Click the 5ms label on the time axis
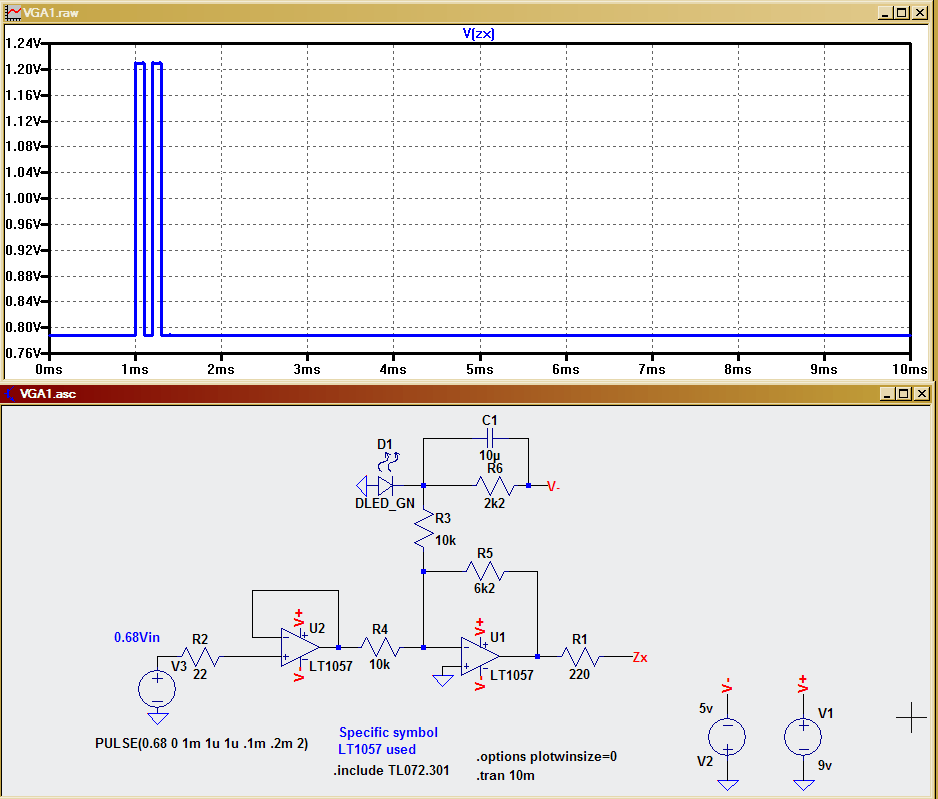This screenshot has width=938, height=799. (x=480, y=370)
